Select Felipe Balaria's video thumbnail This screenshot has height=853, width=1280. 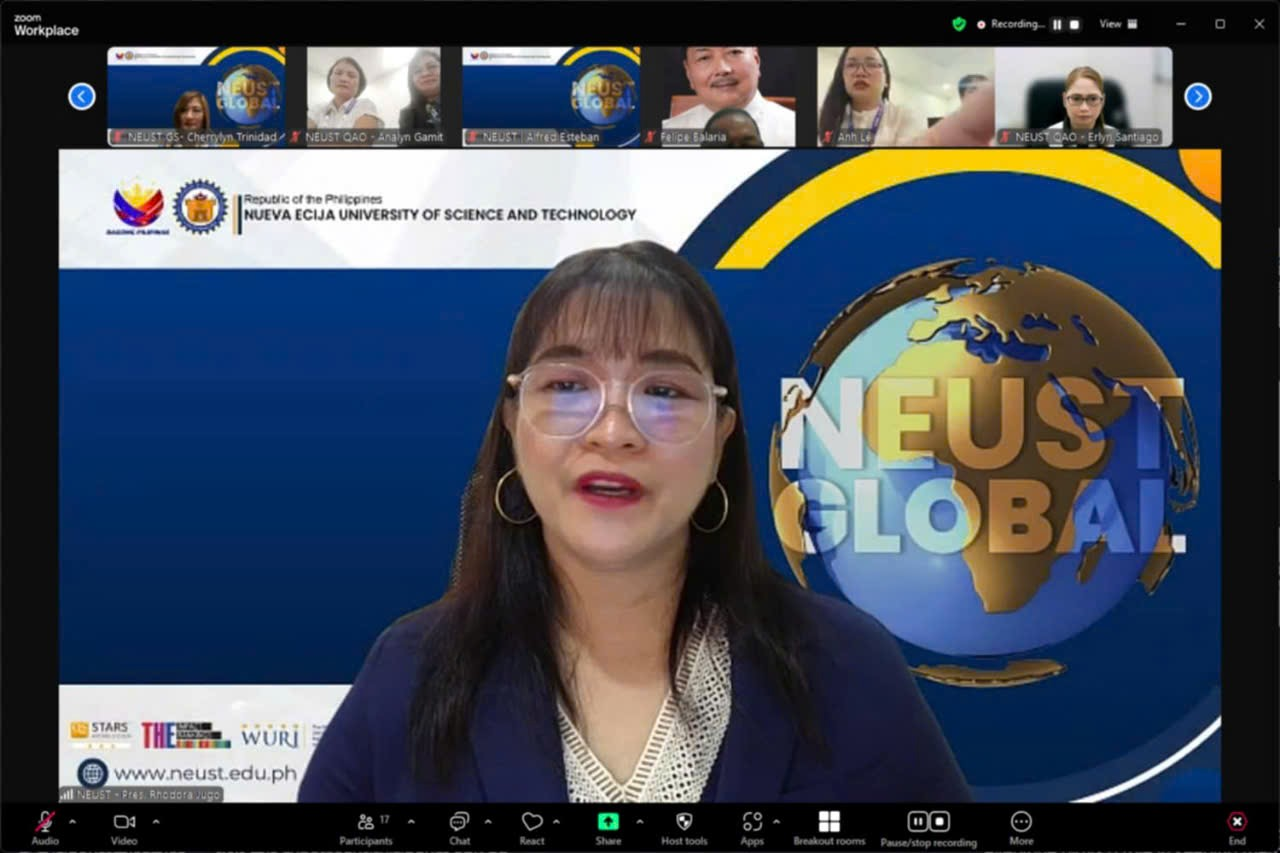click(729, 97)
